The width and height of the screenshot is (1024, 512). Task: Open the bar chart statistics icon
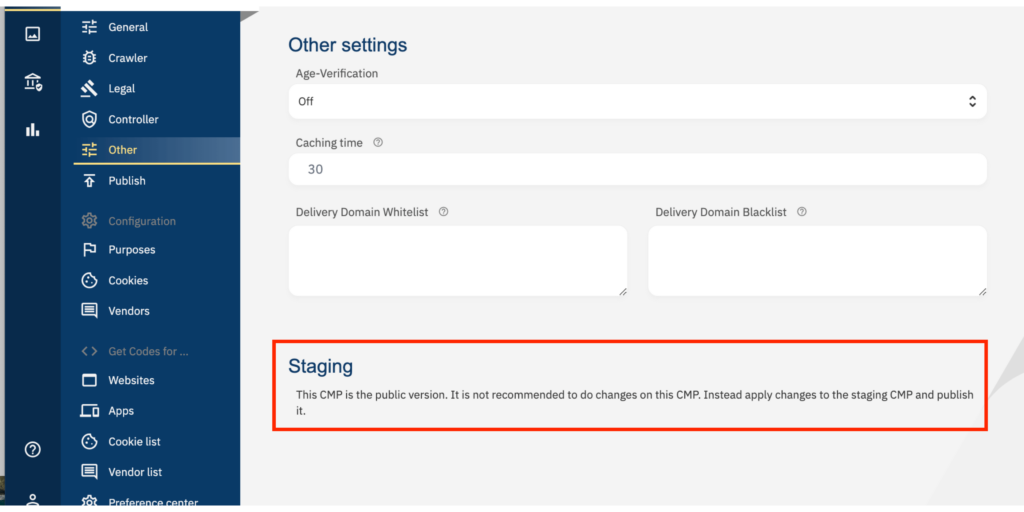click(x=32, y=129)
